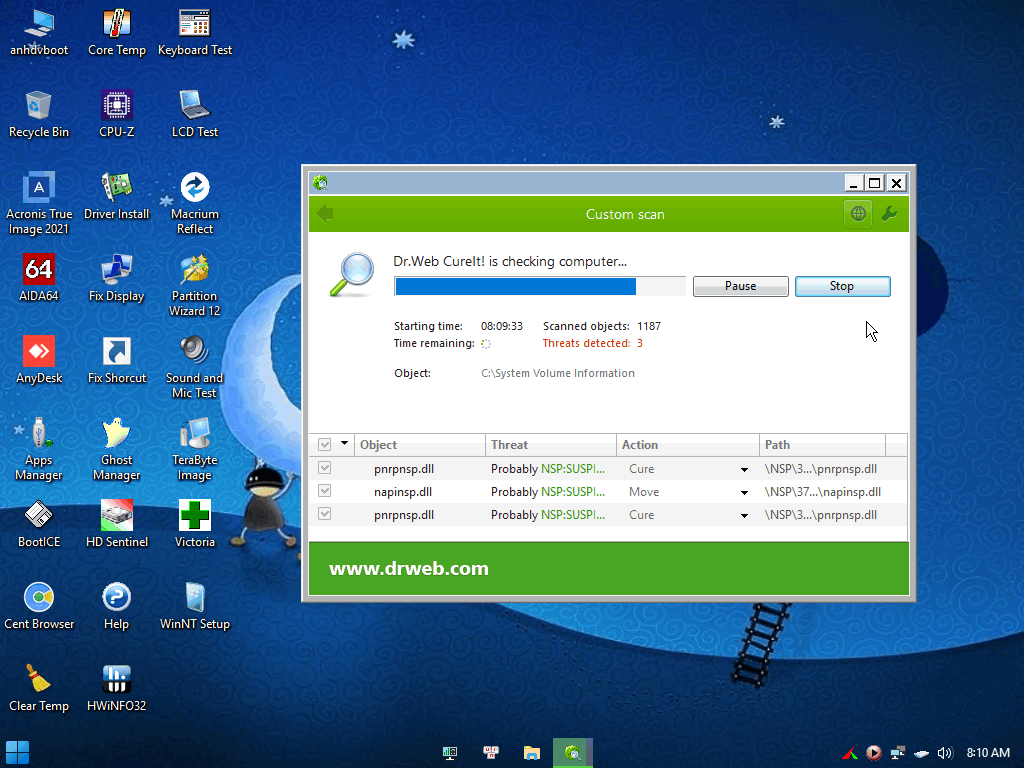This screenshot has width=1024, height=768.
Task: Click the green back arrow in CureIt
Action: coord(325,214)
